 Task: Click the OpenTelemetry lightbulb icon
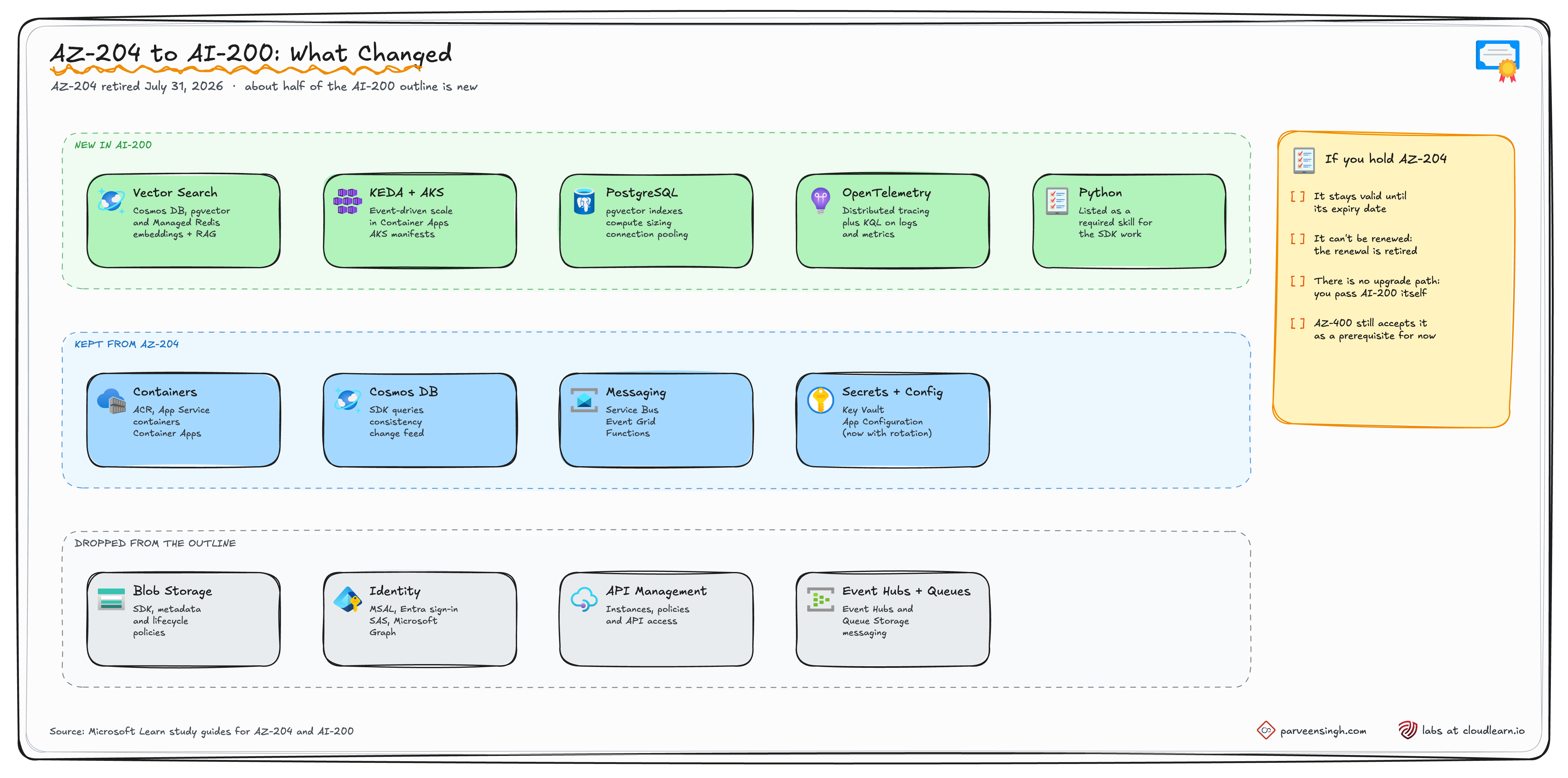coord(820,200)
